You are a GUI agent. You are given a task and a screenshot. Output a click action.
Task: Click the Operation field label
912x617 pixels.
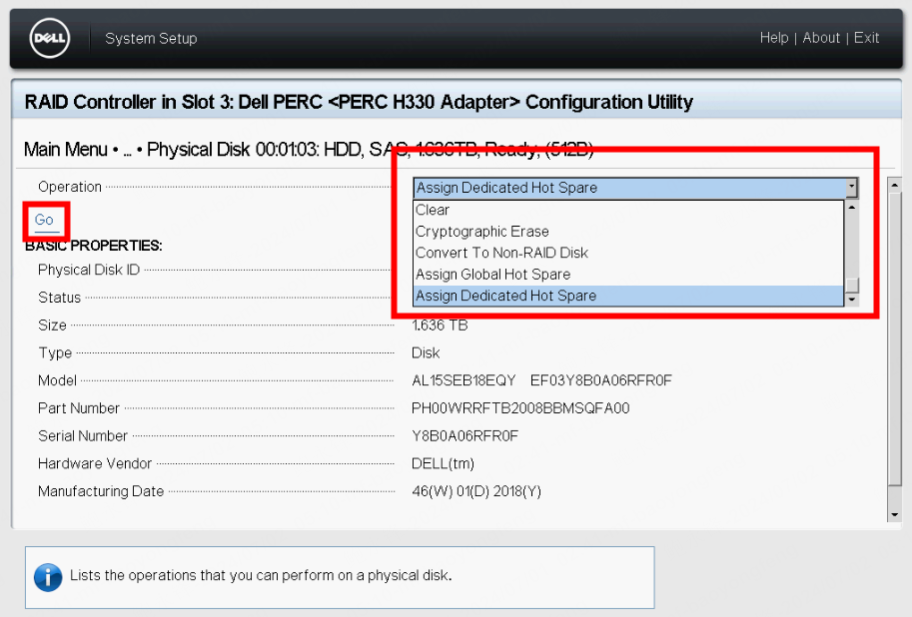click(70, 187)
